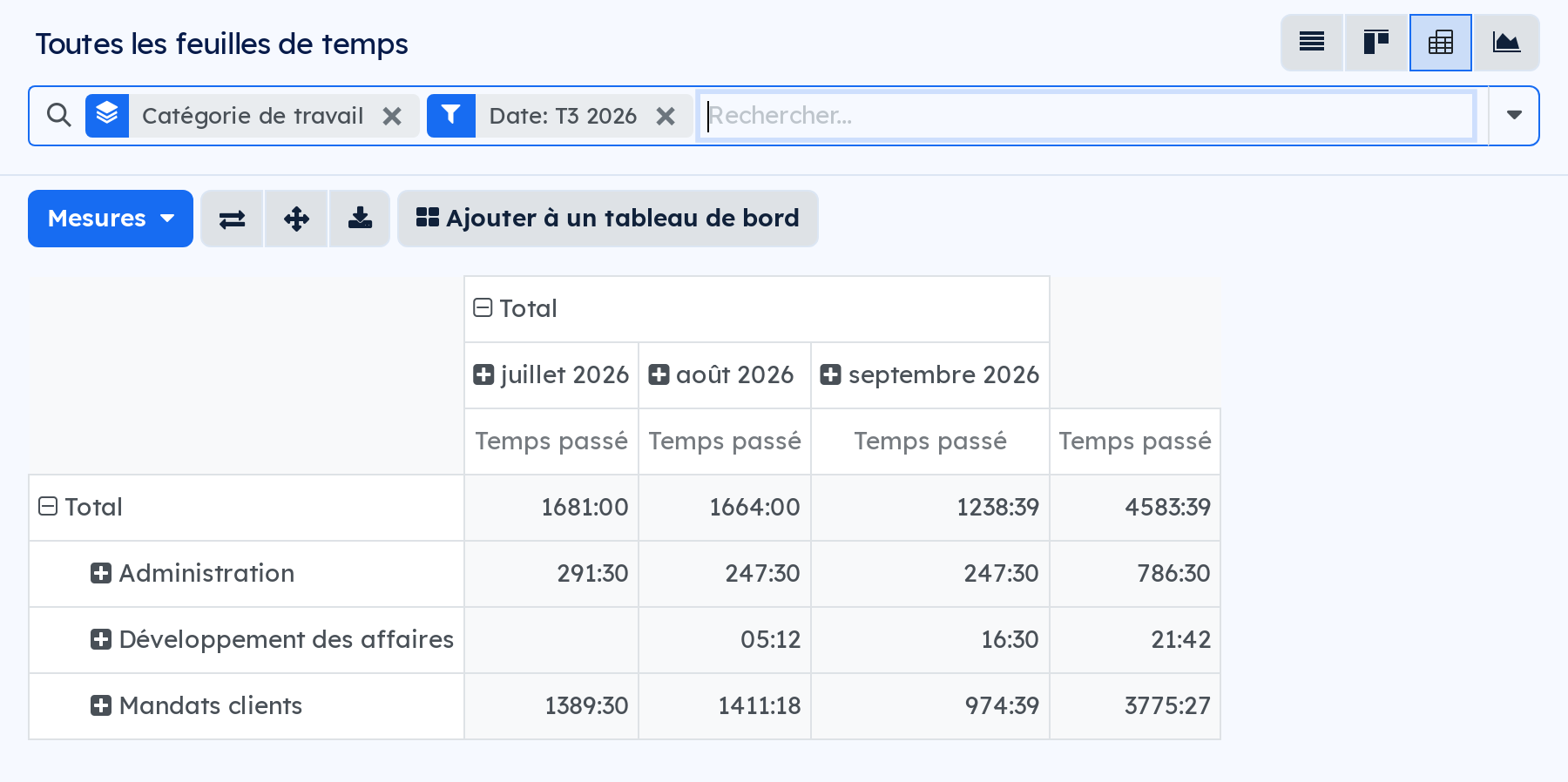Remove the Date: T3 2026 filter
1568x782 pixels.
(x=666, y=116)
